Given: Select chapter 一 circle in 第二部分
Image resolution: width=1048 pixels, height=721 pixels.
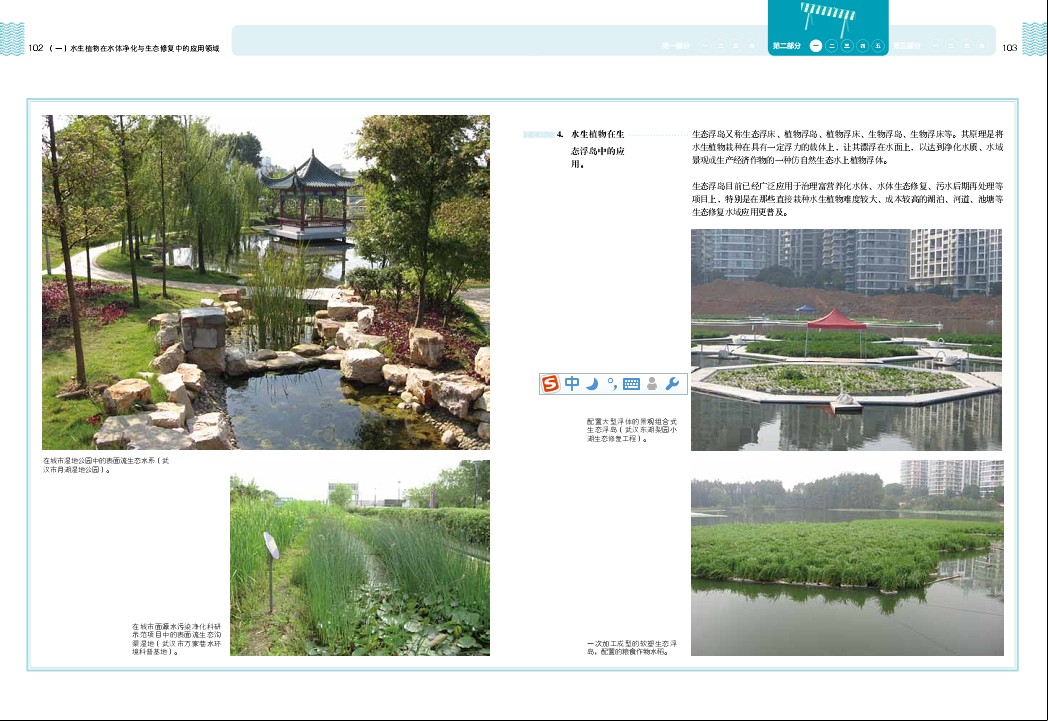Looking at the screenshot, I should point(816,46).
